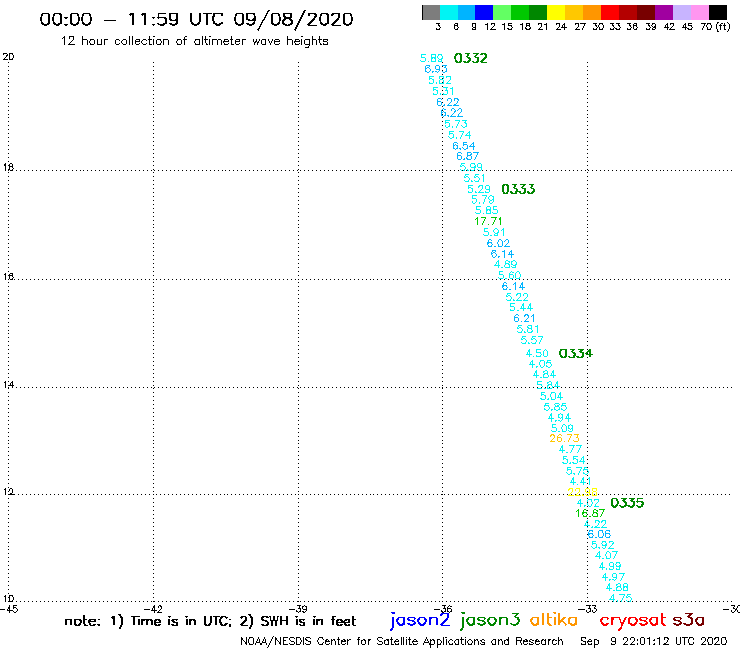The width and height of the screenshot is (740, 650).
Task: Select the 0335 time stamp label
Action: click(627, 503)
